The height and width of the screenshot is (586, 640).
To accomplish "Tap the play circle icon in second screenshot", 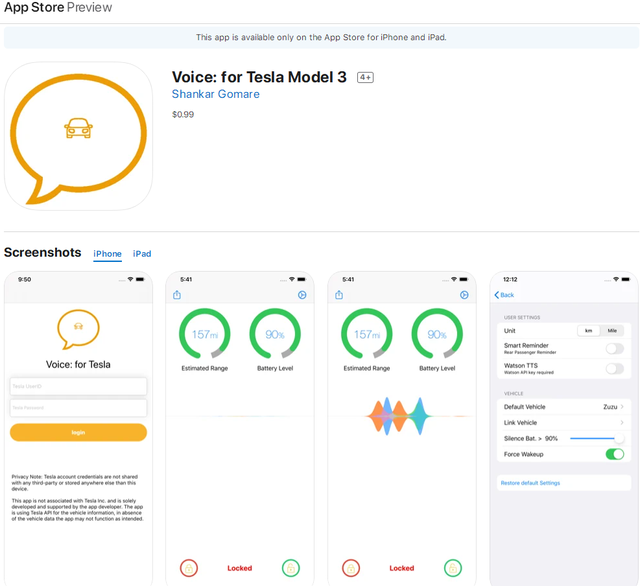I will tap(302, 295).
